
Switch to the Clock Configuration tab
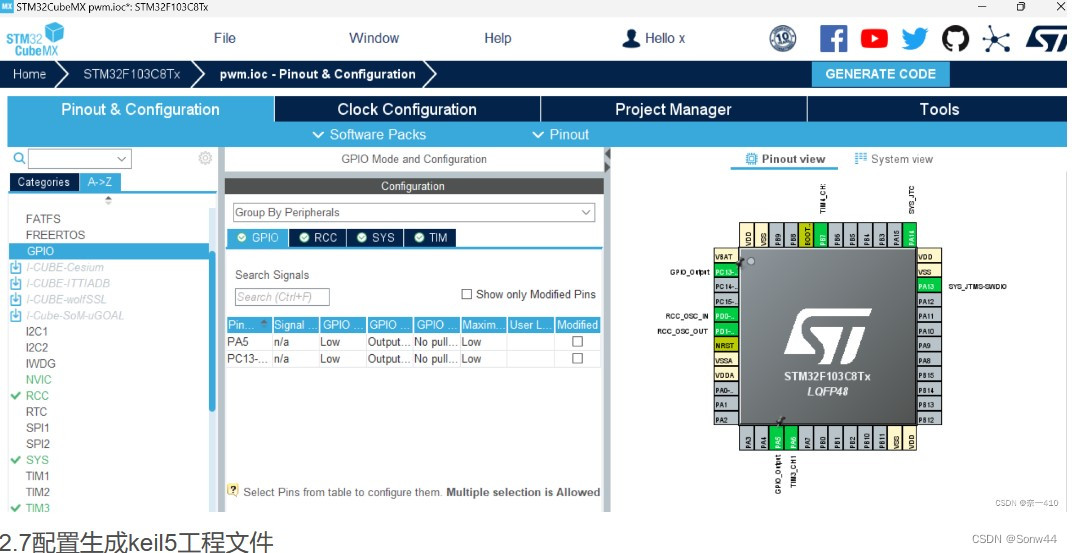407,109
